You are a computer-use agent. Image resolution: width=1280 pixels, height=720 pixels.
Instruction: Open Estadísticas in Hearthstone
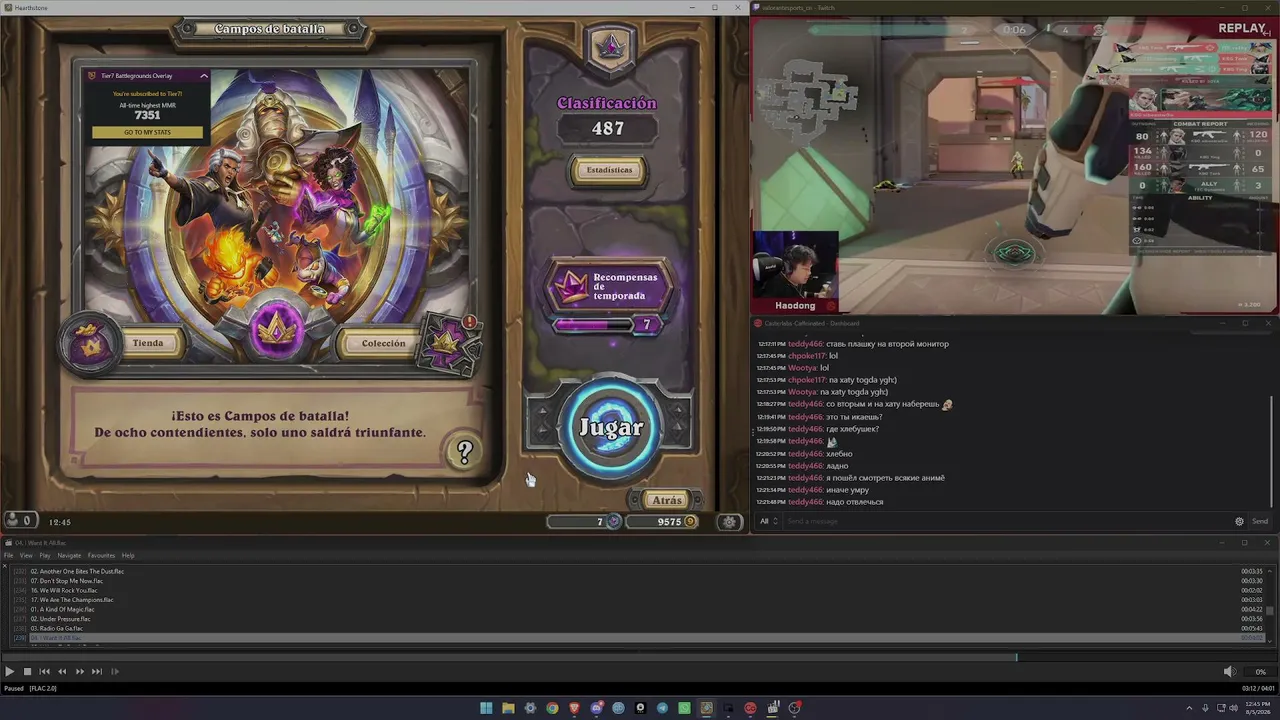(x=609, y=170)
